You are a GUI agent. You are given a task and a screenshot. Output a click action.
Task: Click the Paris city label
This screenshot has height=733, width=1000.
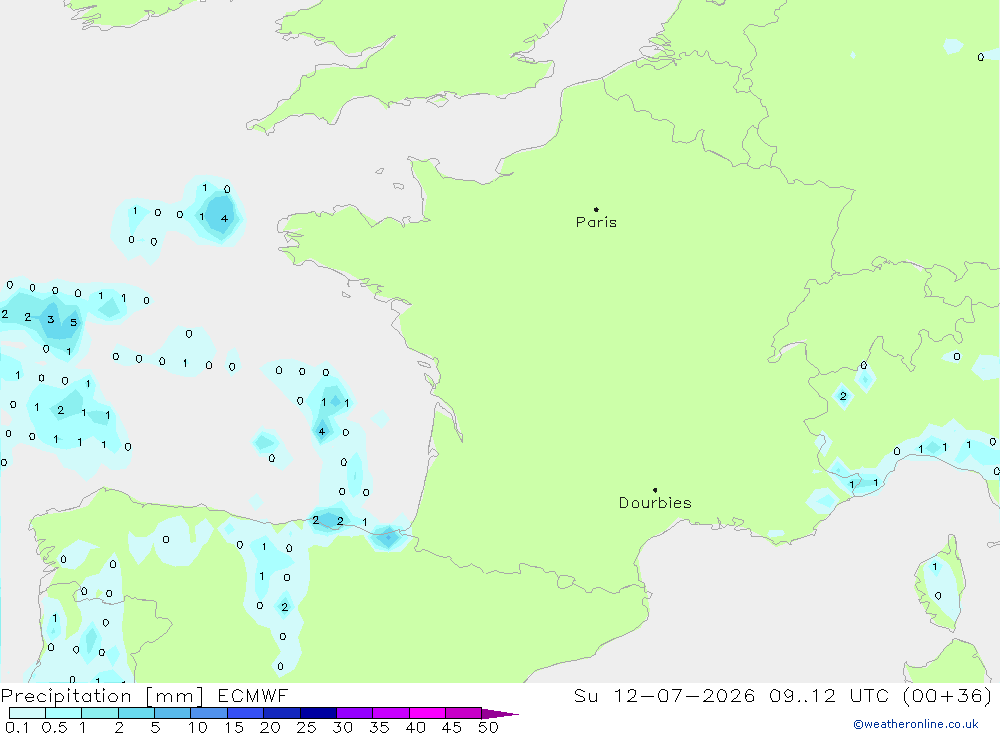click(x=596, y=222)
